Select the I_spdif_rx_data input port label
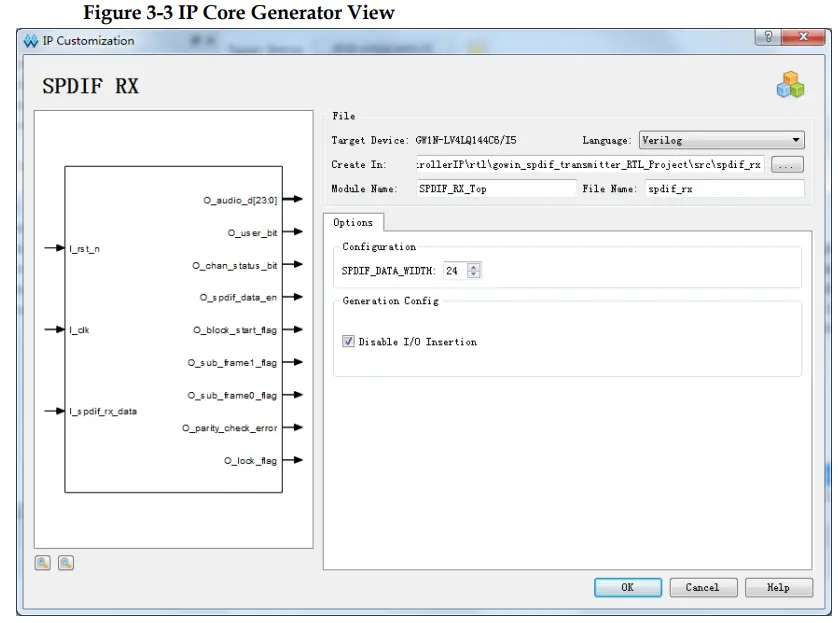Screen dimensions: 838x623 pos(103,411)
